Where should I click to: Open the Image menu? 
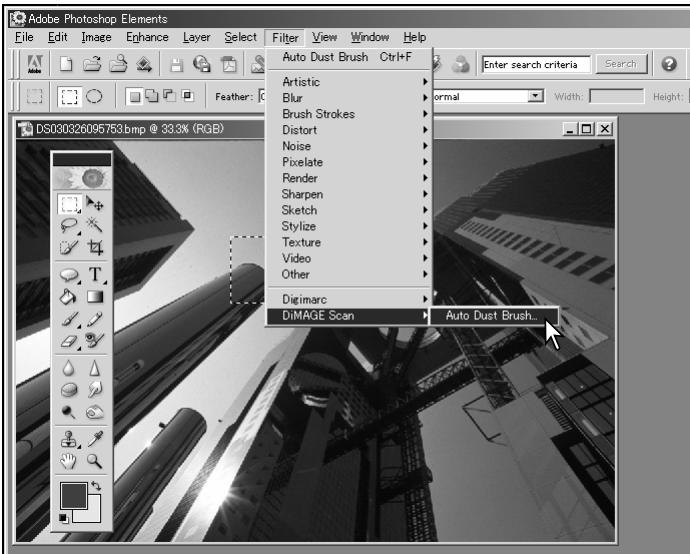pos(96,37)
